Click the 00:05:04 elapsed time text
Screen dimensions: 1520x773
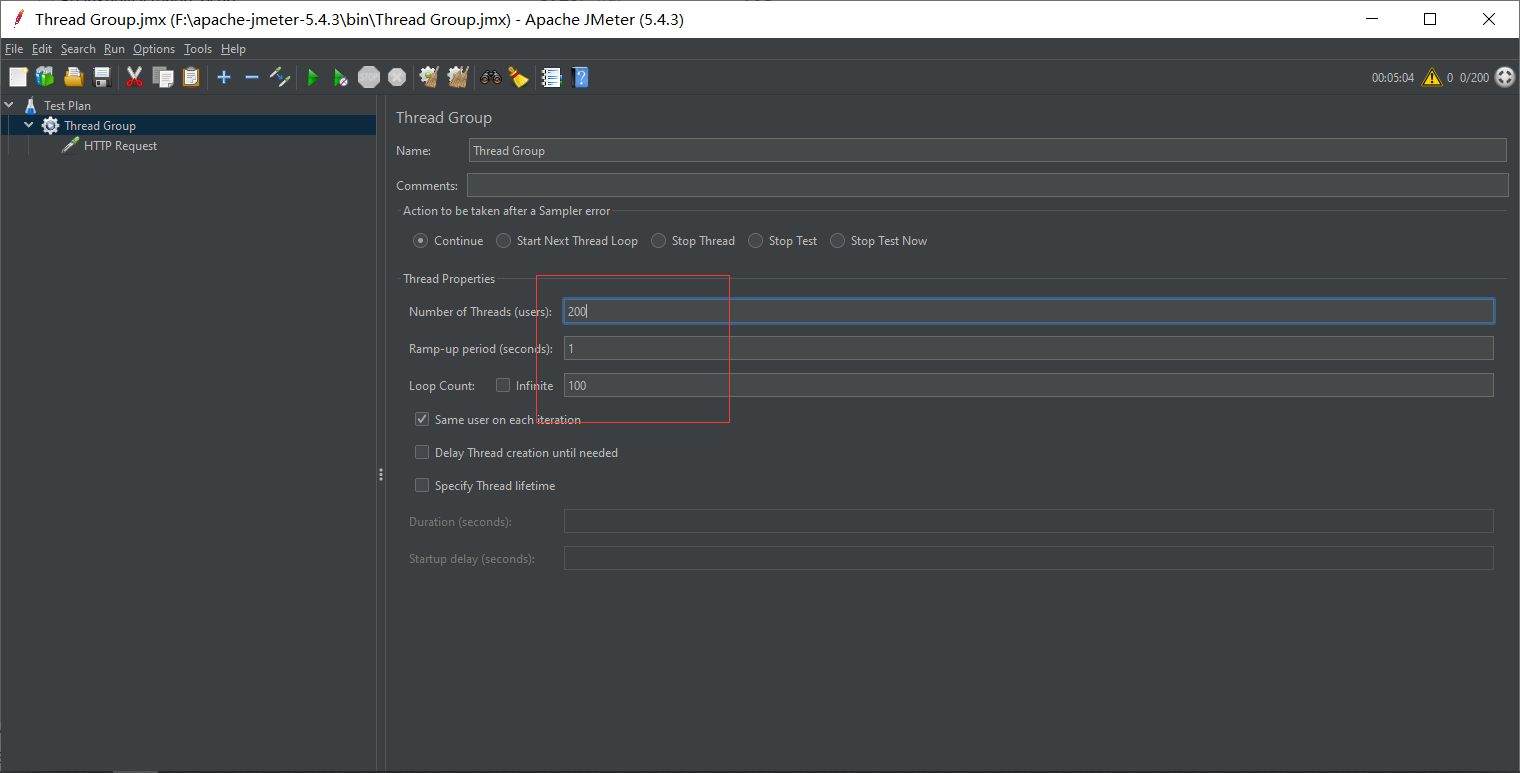pos(1392,77)
